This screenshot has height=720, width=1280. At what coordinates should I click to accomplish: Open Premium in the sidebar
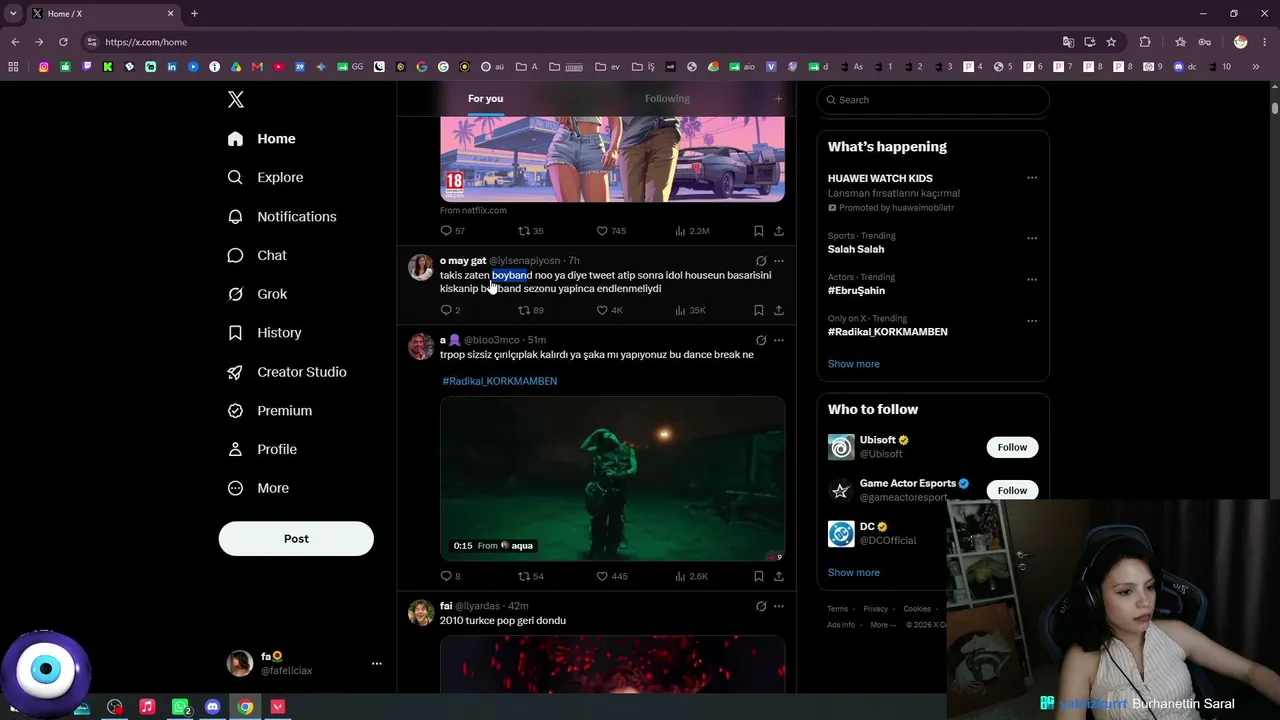[269, 410]
